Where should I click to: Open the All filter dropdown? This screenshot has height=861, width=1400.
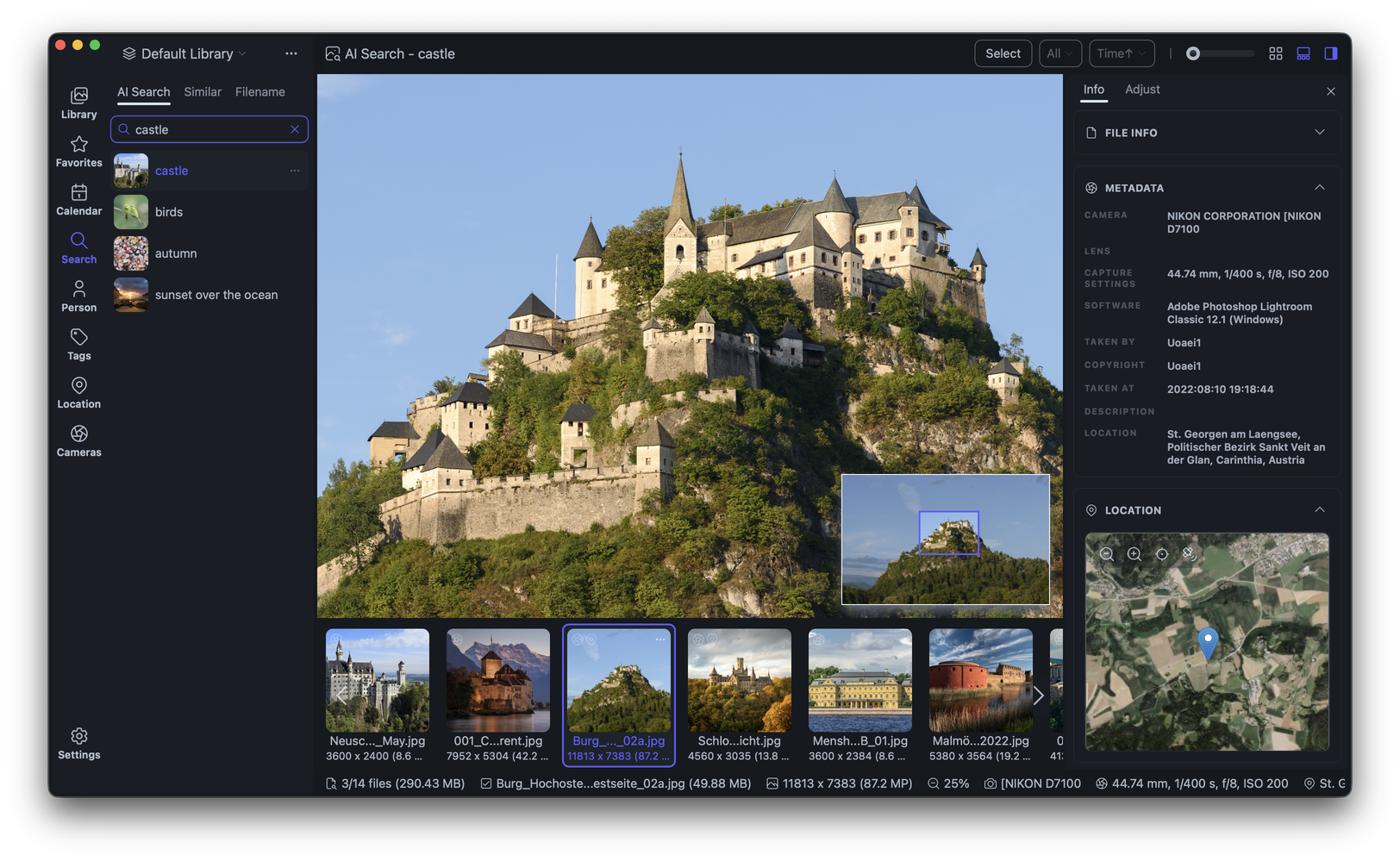[x=1060, y=53]
